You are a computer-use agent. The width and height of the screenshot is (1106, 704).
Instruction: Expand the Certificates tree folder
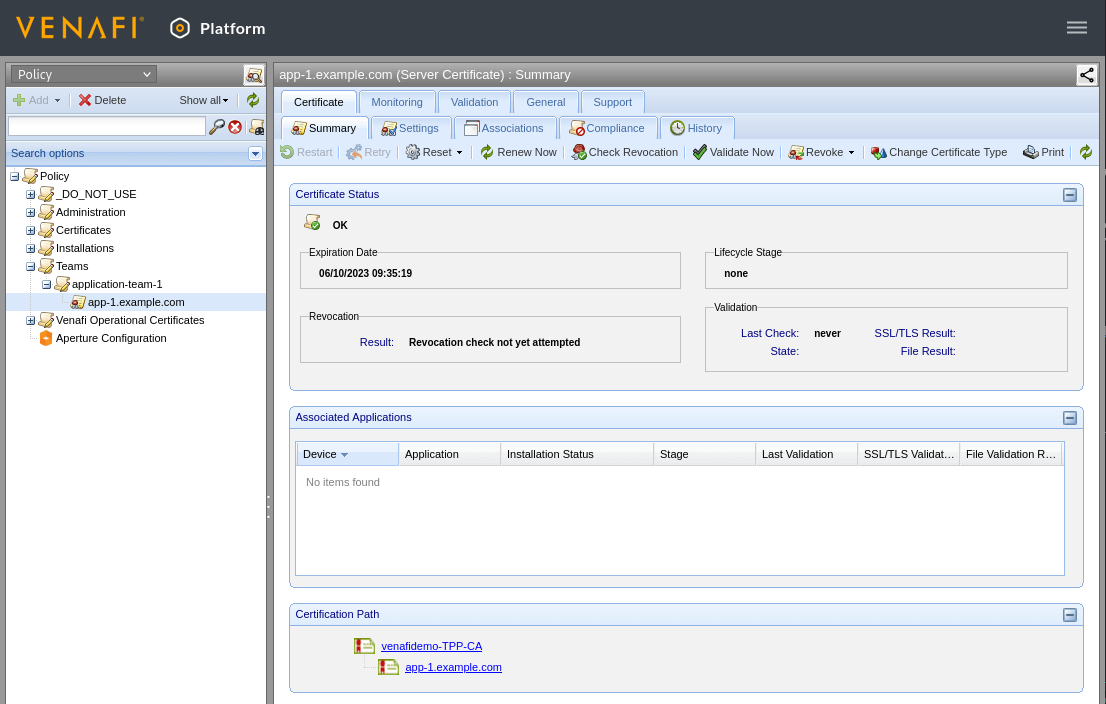pyautogui.click(x=31, y=230)
